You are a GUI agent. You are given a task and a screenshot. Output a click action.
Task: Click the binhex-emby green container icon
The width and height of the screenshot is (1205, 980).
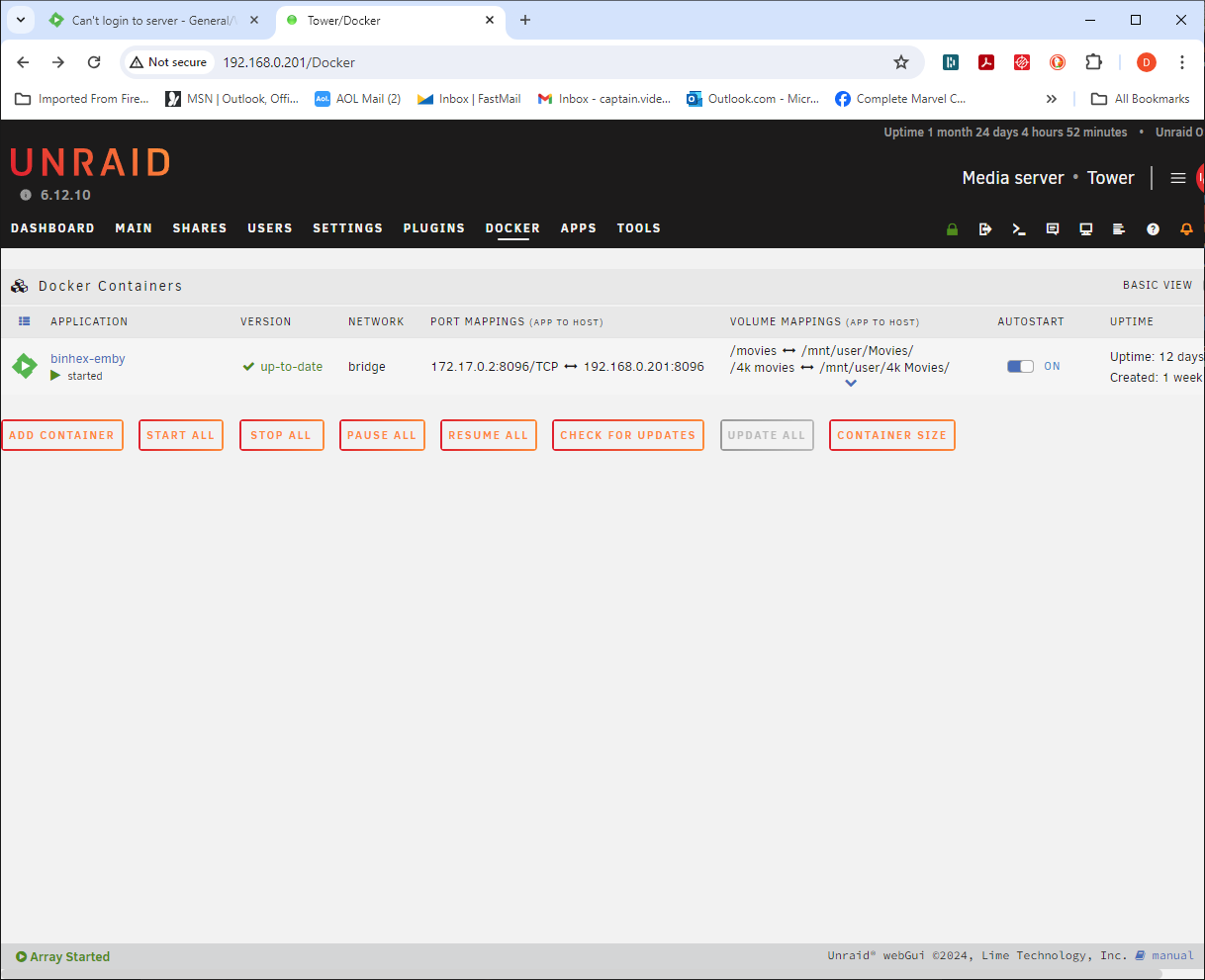point(25,366)
